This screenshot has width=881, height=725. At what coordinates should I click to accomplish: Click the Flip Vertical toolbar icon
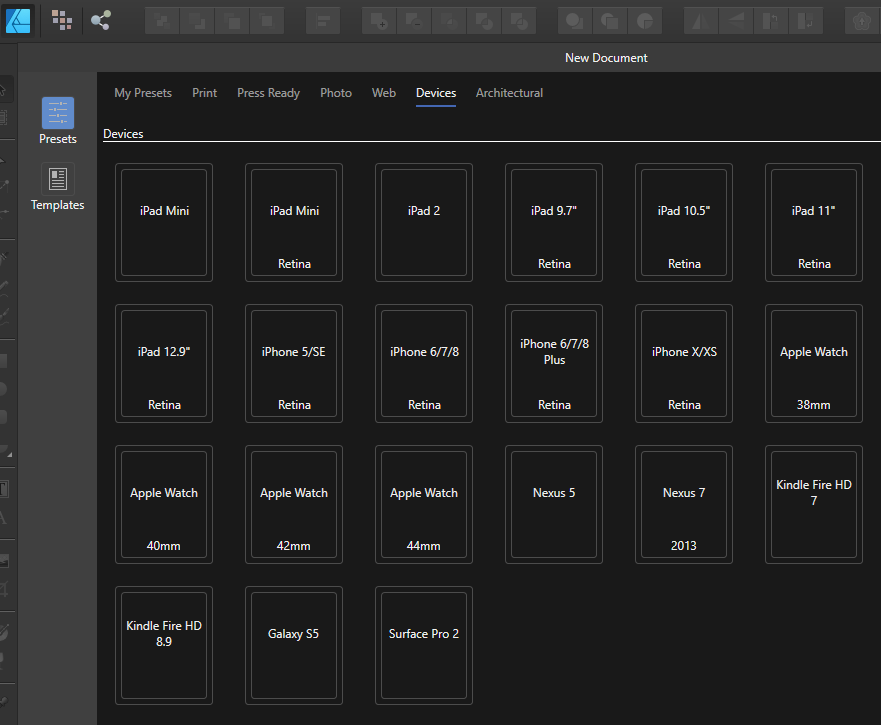click(x=735, y=21)
